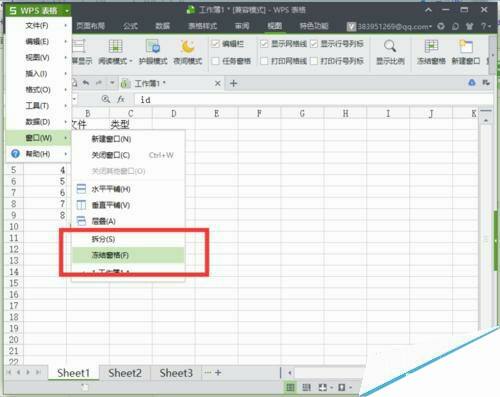Screen dimensions: 500x397
Task: Open the WPS 表格 main menu dropdown
Action: pos(39,11)
